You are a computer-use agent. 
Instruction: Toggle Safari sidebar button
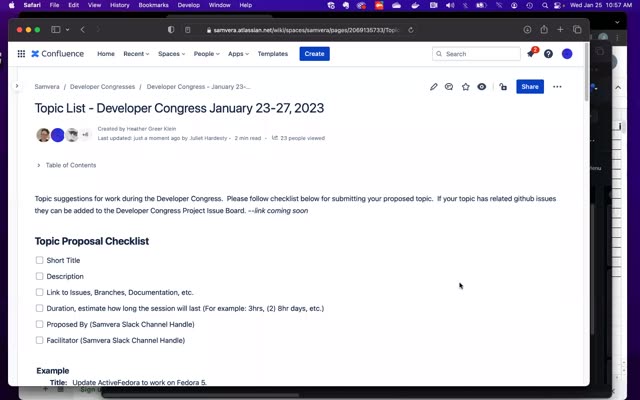pyautogui.click(x=56, y=29)
